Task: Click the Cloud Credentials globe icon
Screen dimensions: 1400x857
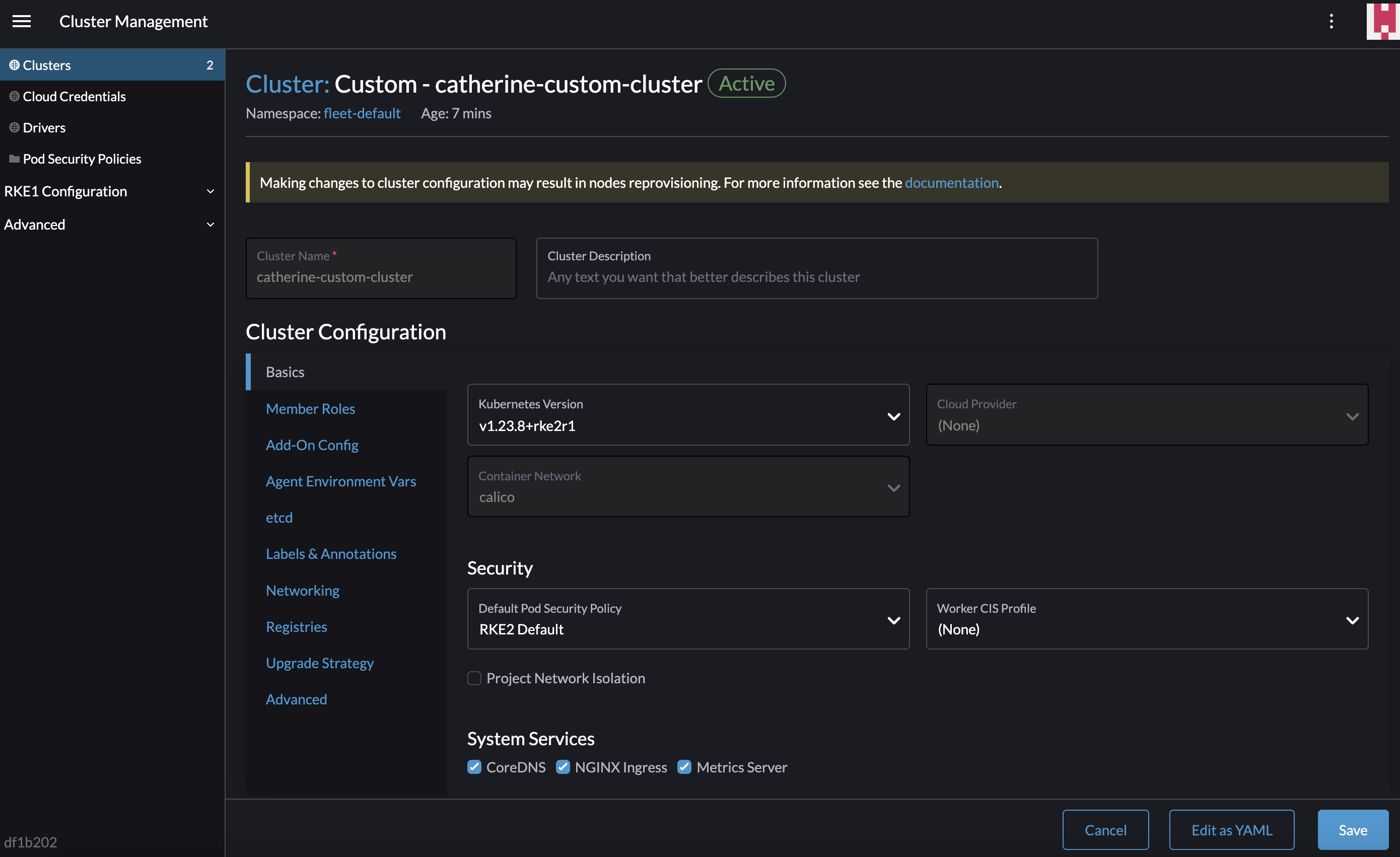Action: [x=14, y=96]
